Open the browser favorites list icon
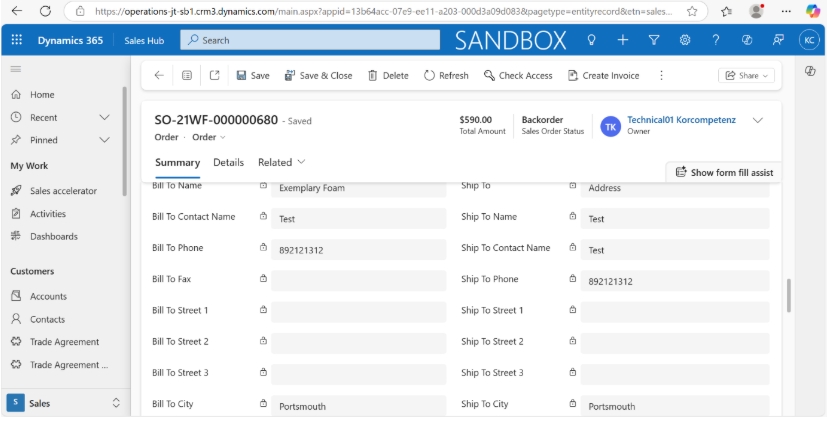This screenshot has width=828, height=430. click(x=727, y=11)
